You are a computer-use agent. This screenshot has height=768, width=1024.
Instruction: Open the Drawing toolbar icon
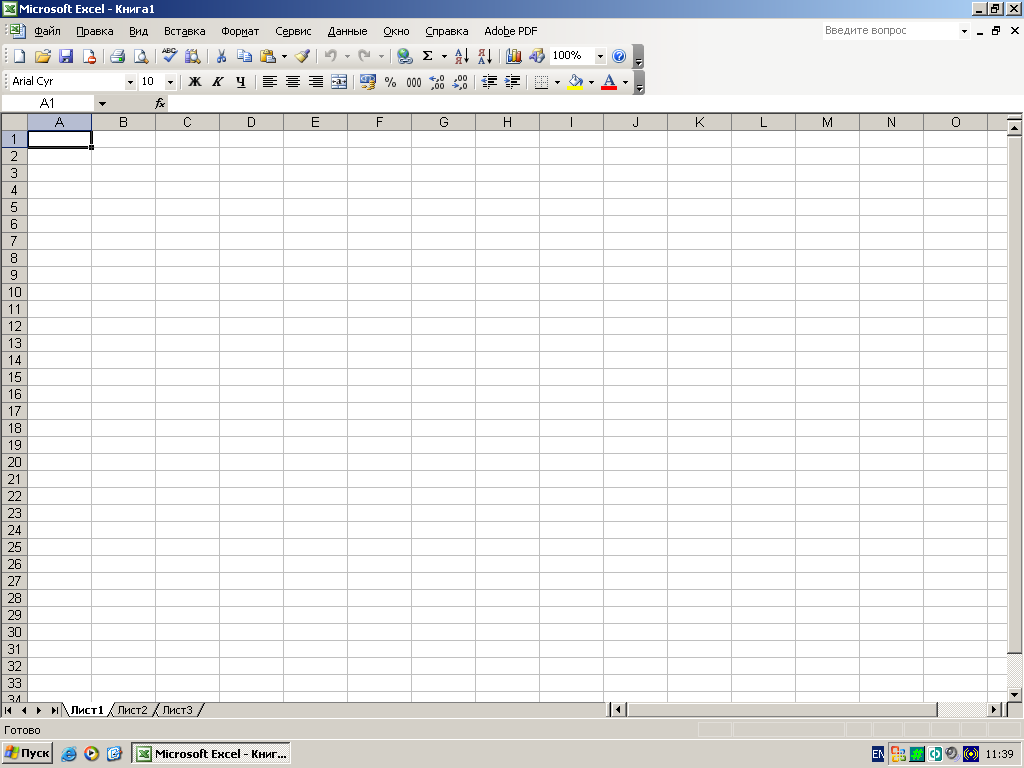[x=537, y=56]
